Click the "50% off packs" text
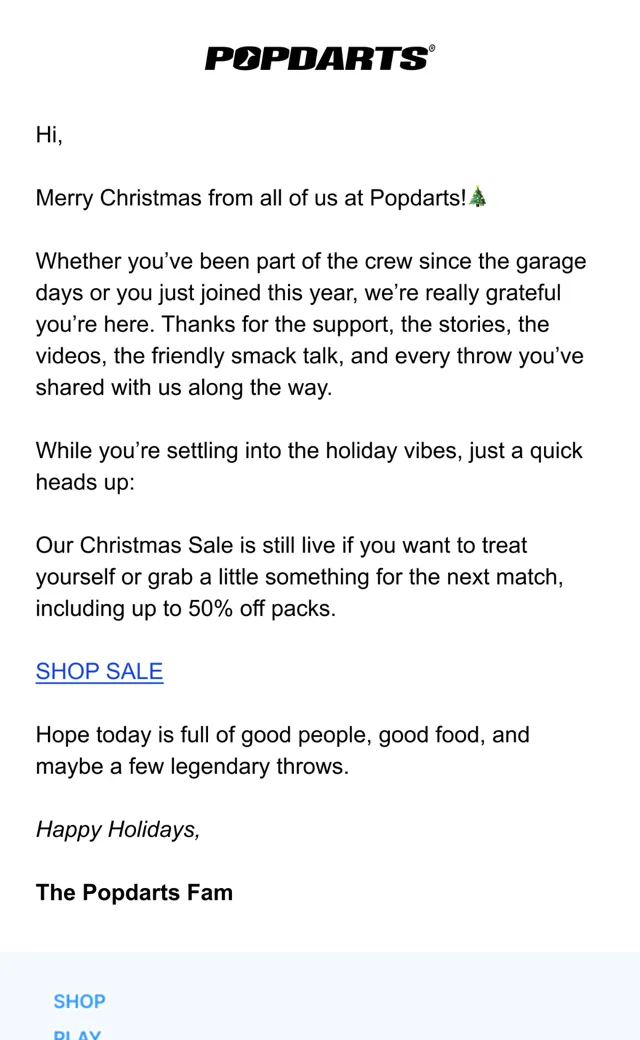Viewport: 640px width, 1040px height. [262, 608]
